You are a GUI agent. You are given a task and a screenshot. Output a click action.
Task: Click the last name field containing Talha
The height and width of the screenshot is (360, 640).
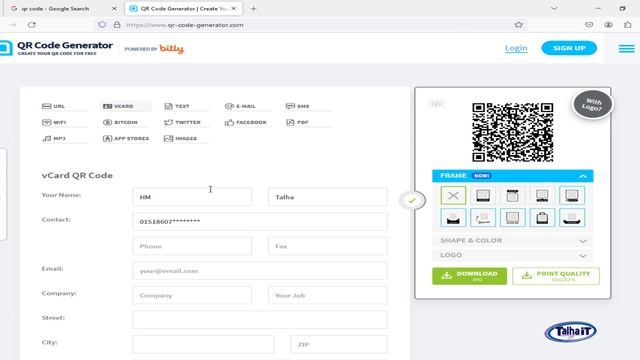tap(328, 197)
